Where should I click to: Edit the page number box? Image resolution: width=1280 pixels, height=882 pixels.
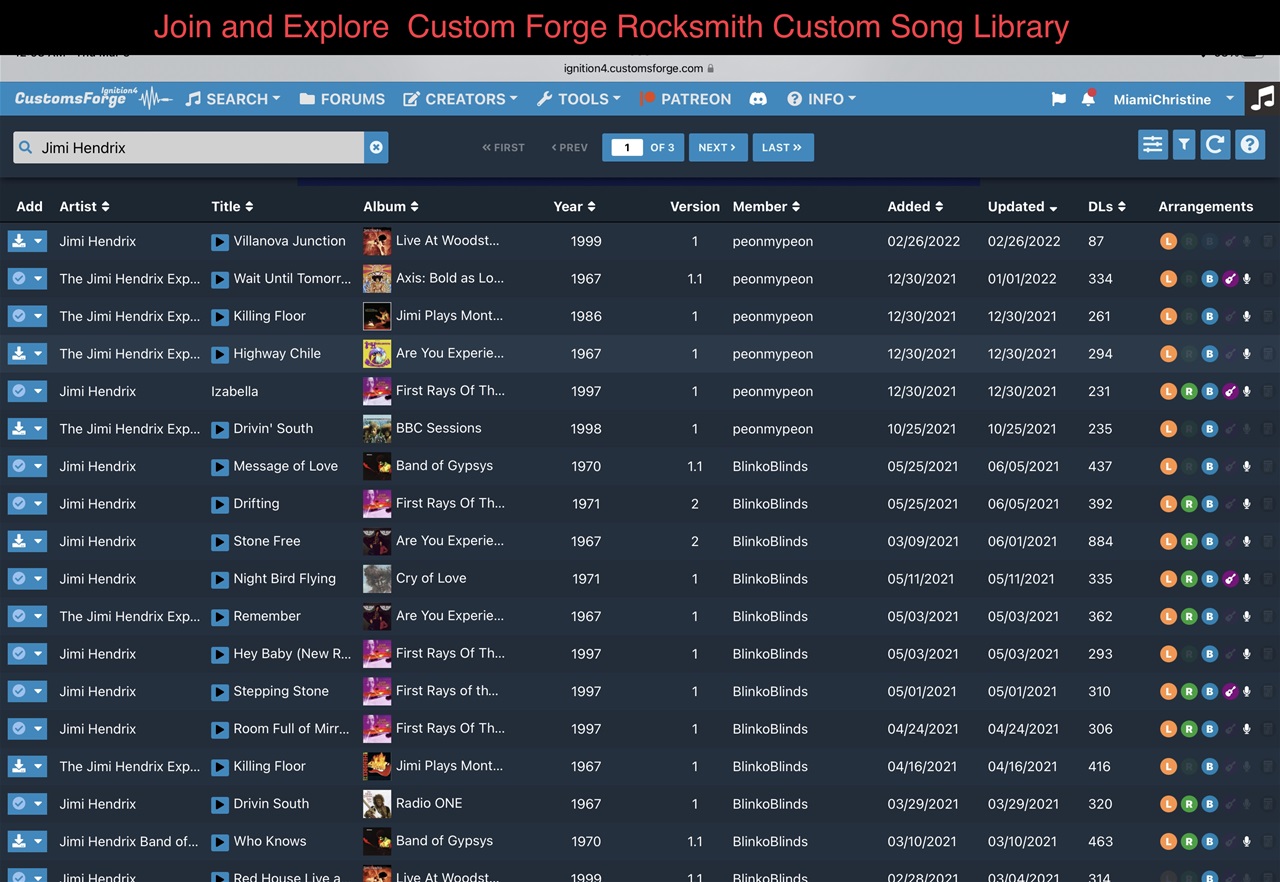627,147
